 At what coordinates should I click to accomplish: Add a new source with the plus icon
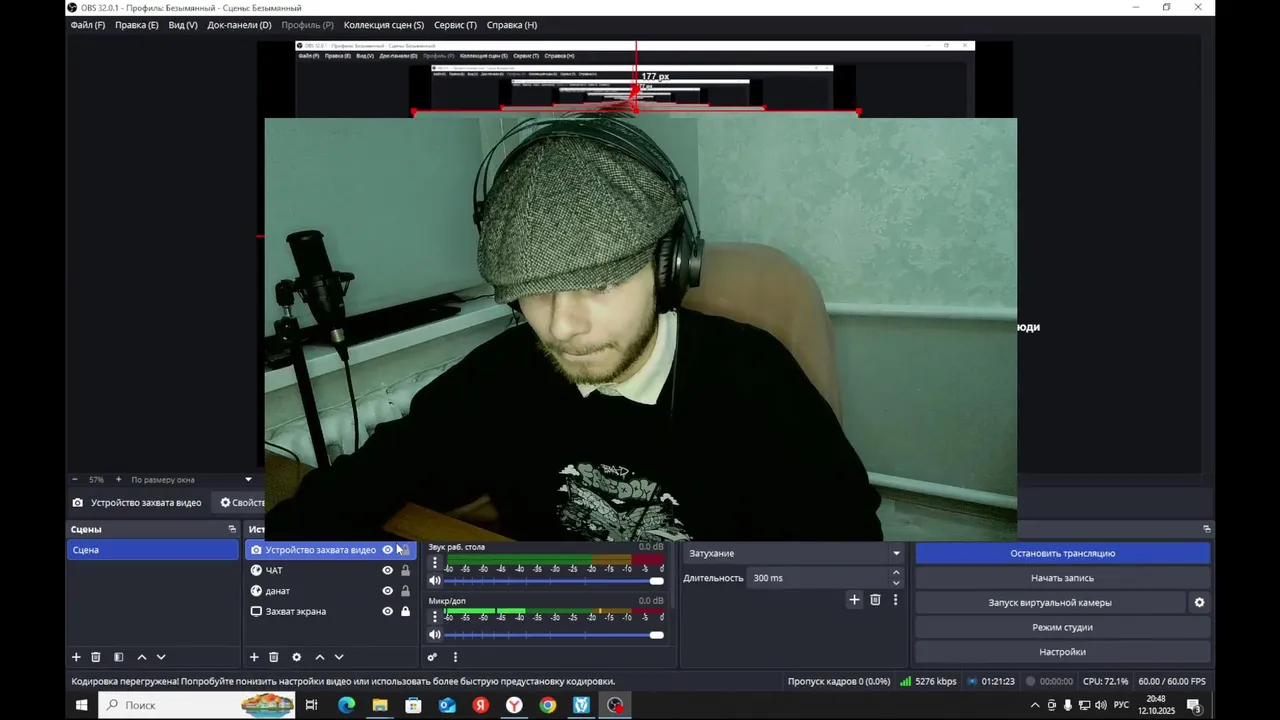pyautogui.click(x=254, y=657)
